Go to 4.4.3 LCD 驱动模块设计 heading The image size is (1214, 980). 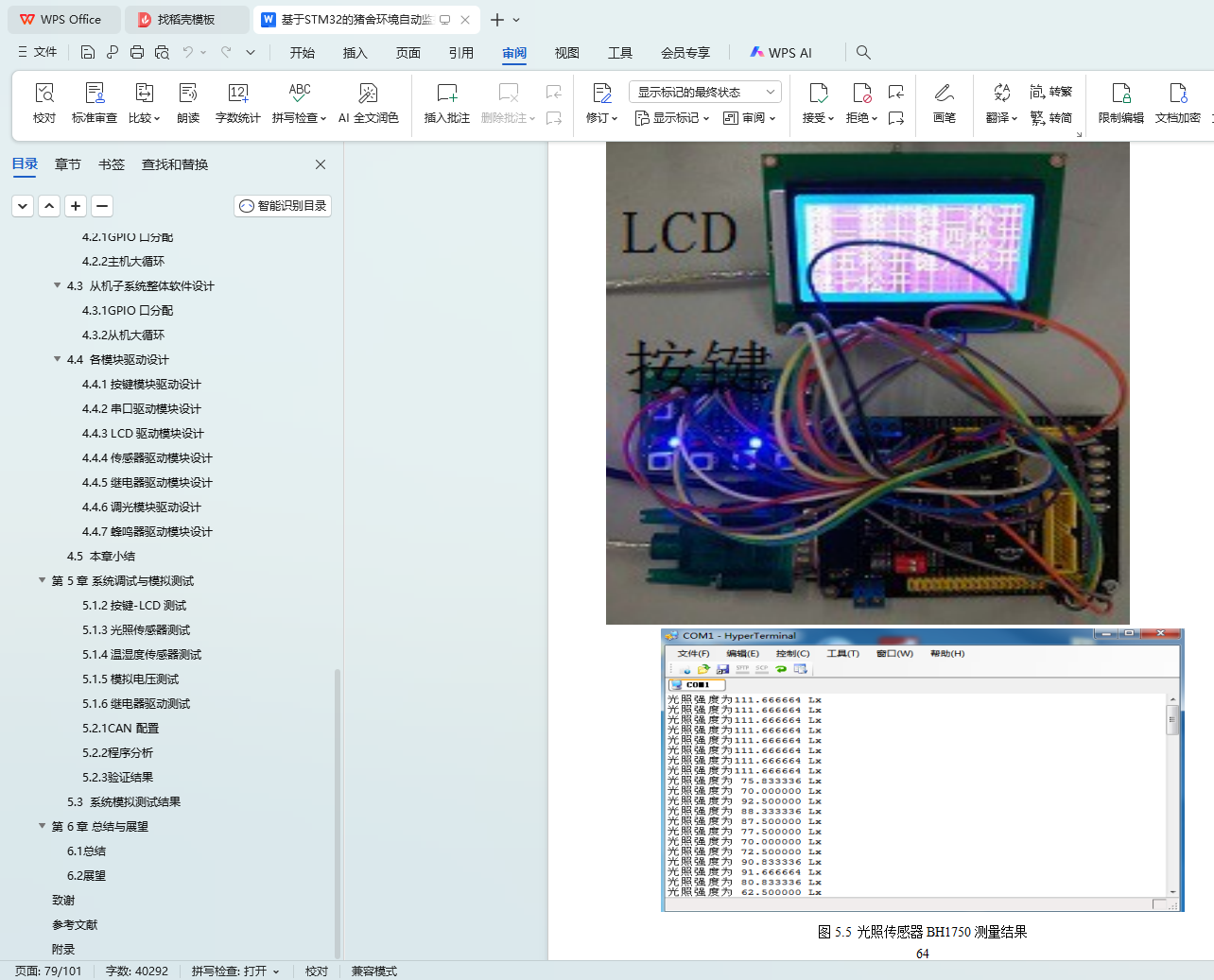pyautogui.click(x=143, y=433)
